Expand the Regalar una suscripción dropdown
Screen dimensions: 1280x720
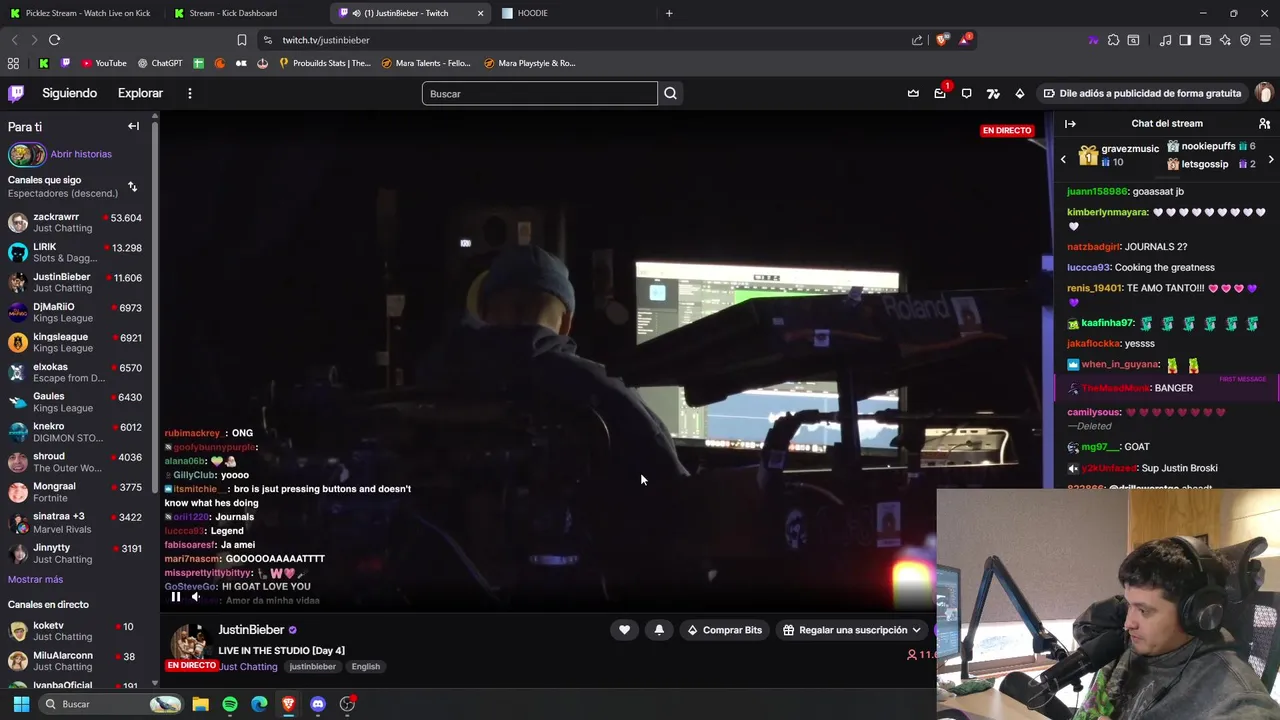pyautogui.click(x=852, y=630)
